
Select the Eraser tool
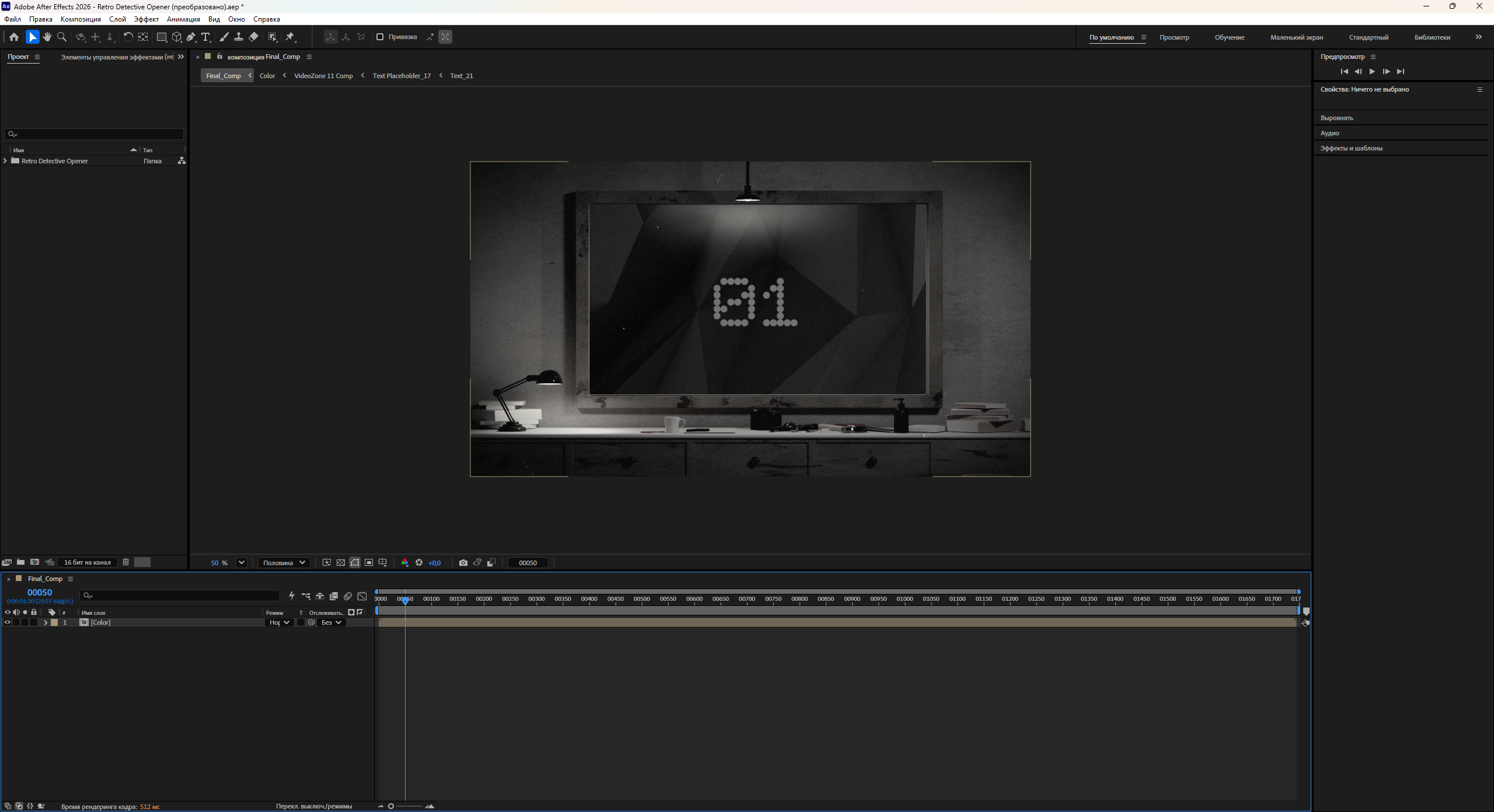tap(253, 37)
